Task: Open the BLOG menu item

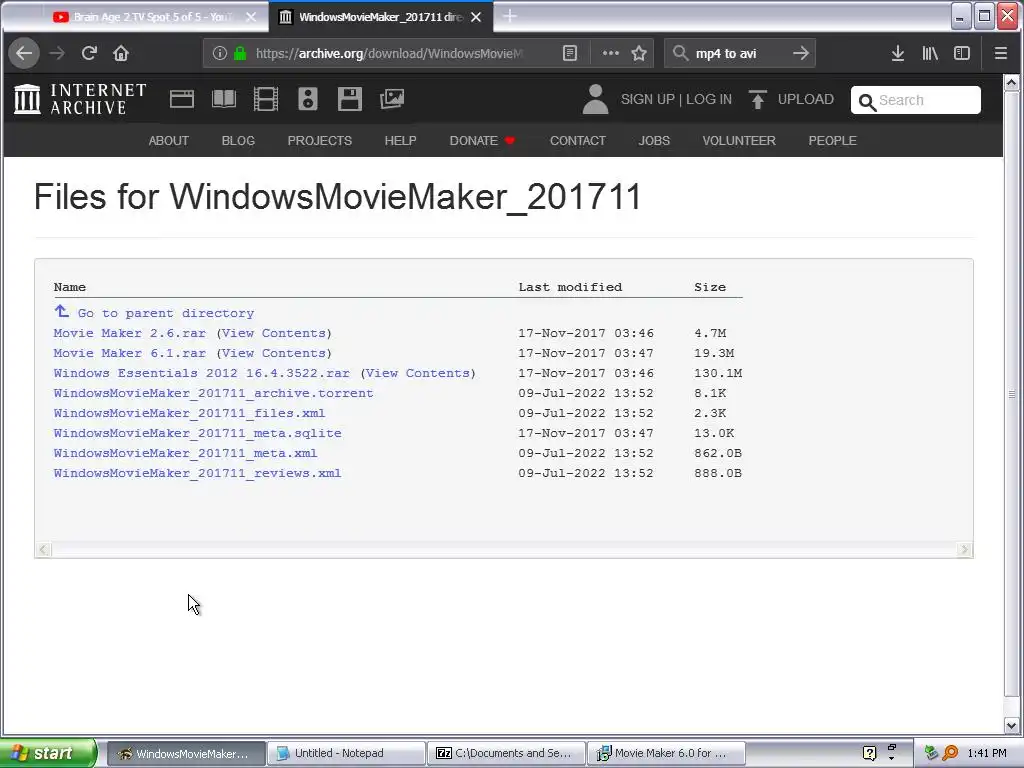Action: [238, 140]
